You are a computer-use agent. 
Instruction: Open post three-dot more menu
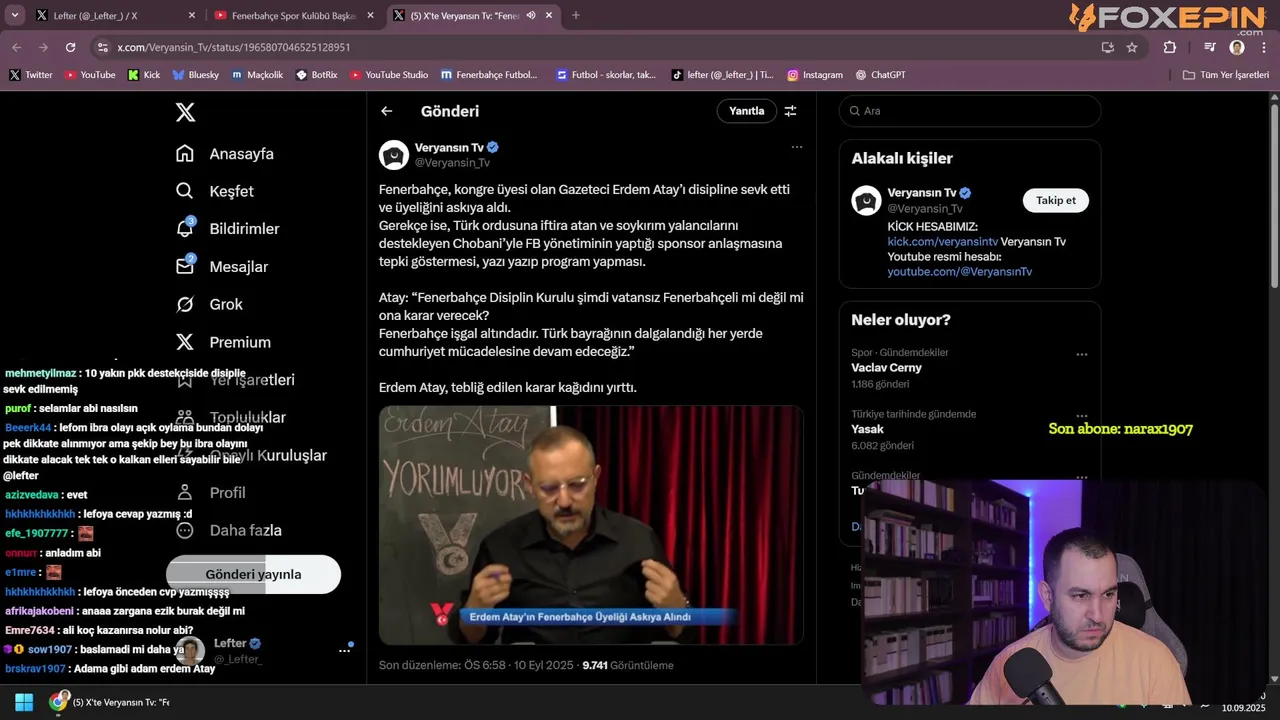[797, 147]
